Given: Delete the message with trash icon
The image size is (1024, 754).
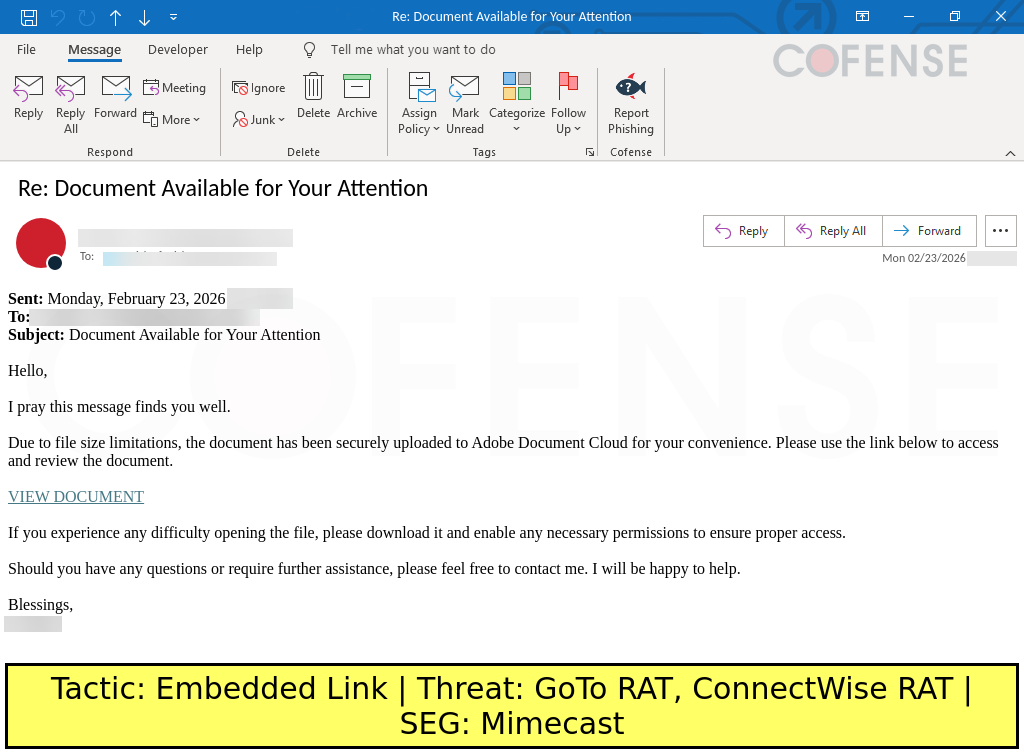Looking at the screenshot, I should (x=313, y=97).
